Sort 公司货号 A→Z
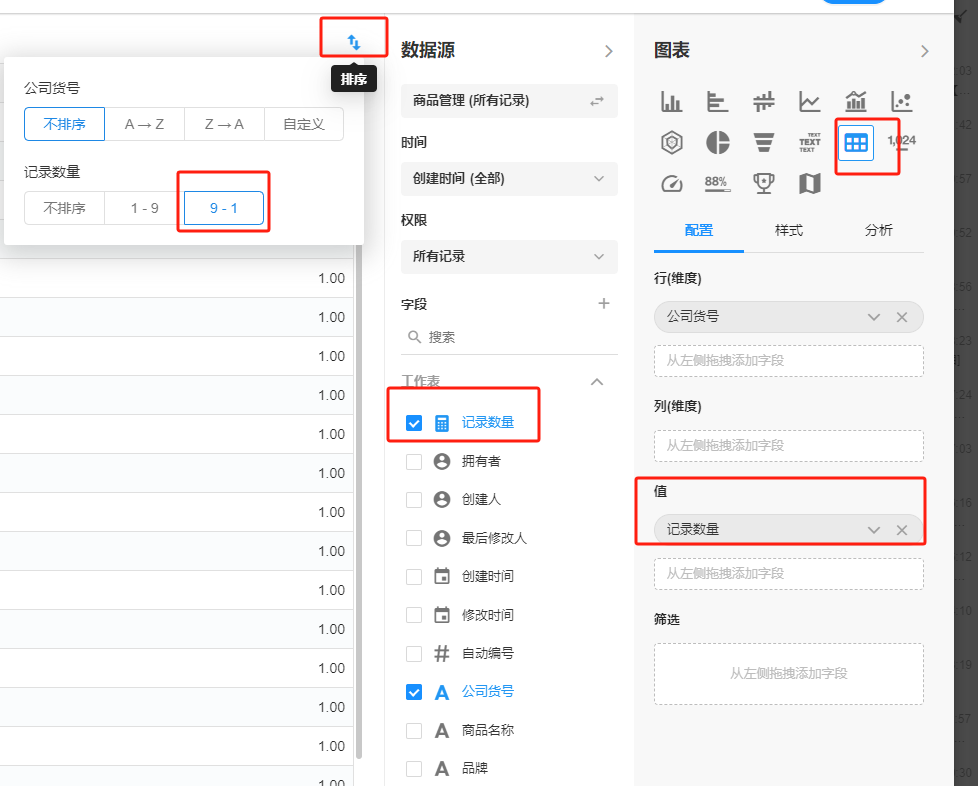978x786 pixels. (144, 124)
